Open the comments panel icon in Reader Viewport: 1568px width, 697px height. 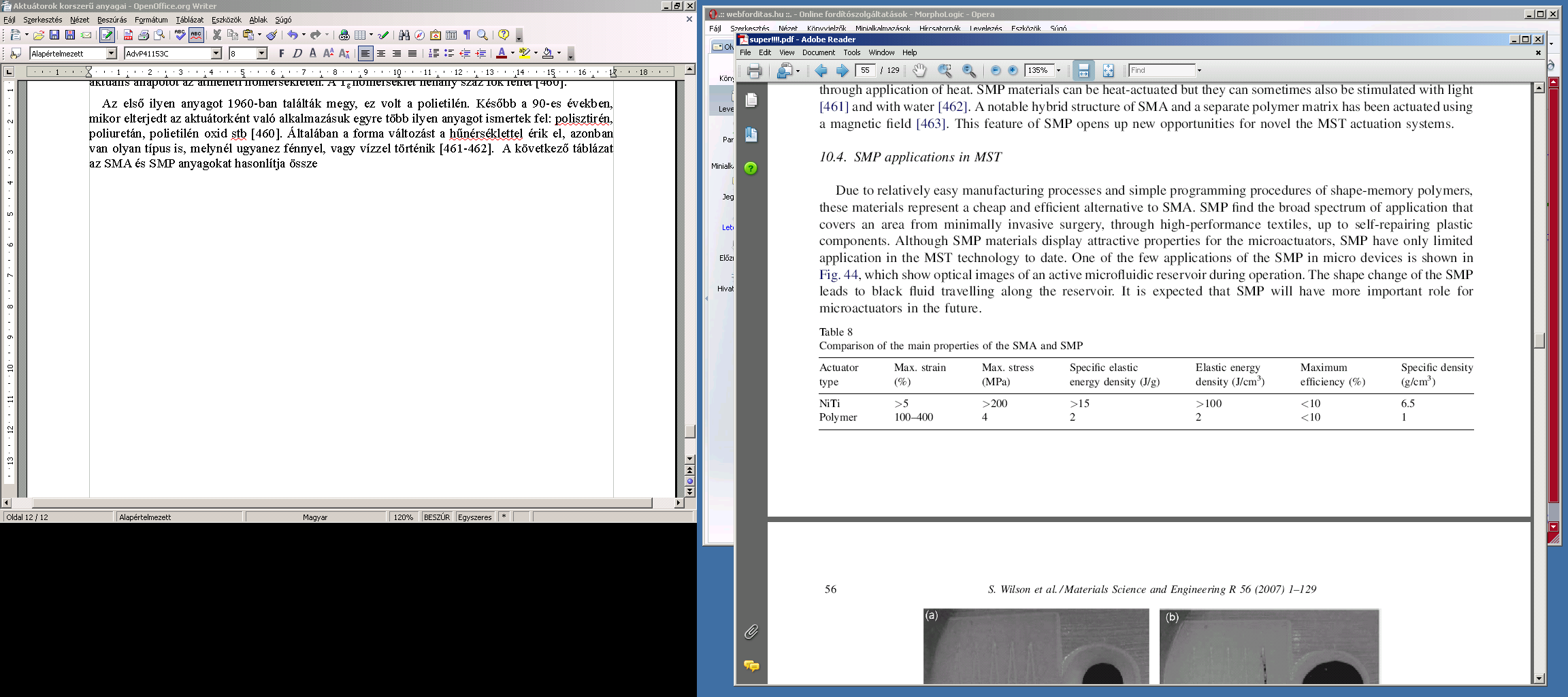[751, 666]
